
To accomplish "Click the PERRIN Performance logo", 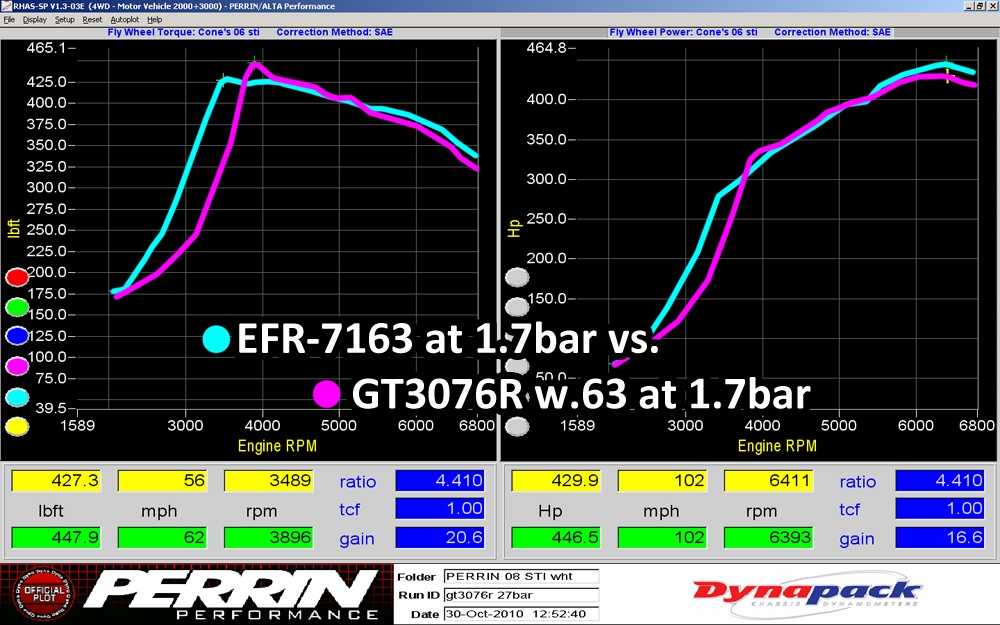I will (231, 594).
